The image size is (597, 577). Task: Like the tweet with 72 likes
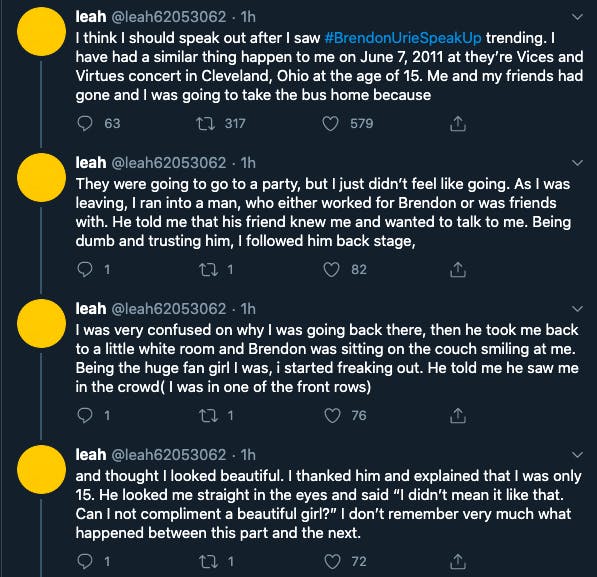[x=332, y=561]
